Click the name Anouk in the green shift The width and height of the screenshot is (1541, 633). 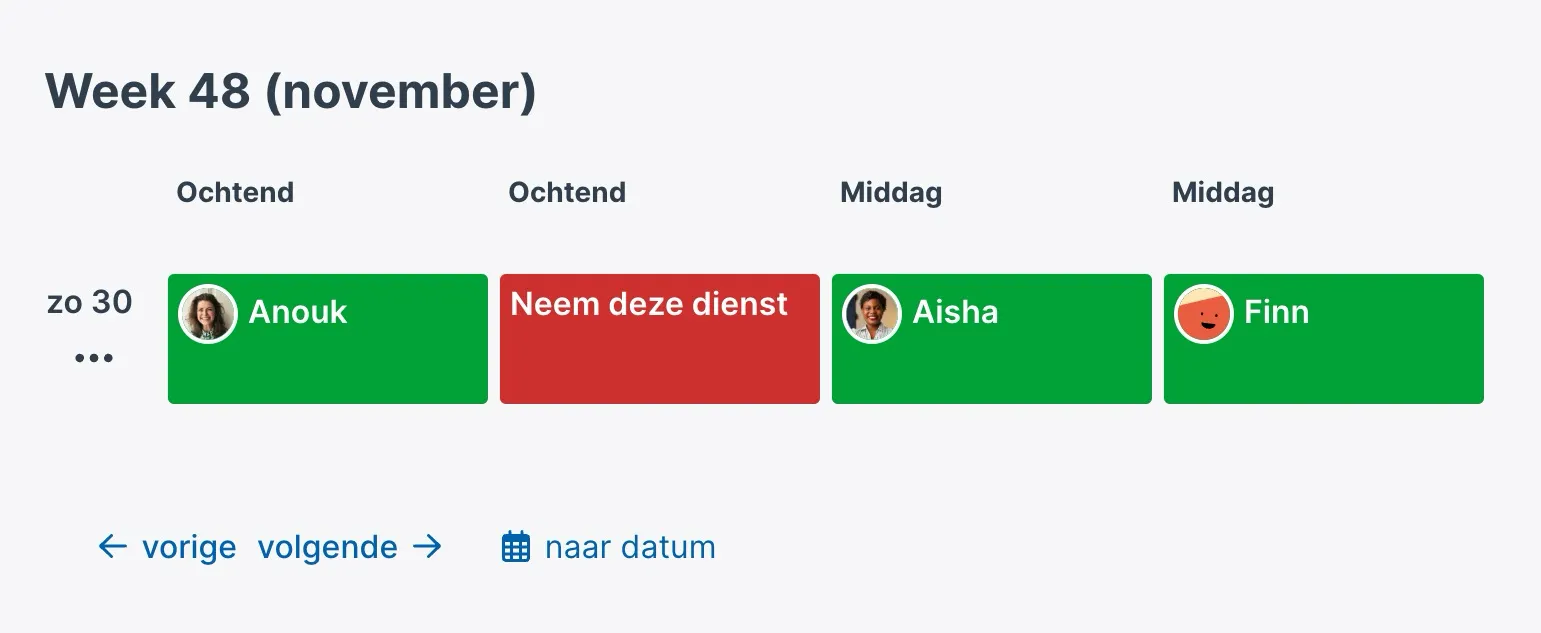[x=297, y=312]
